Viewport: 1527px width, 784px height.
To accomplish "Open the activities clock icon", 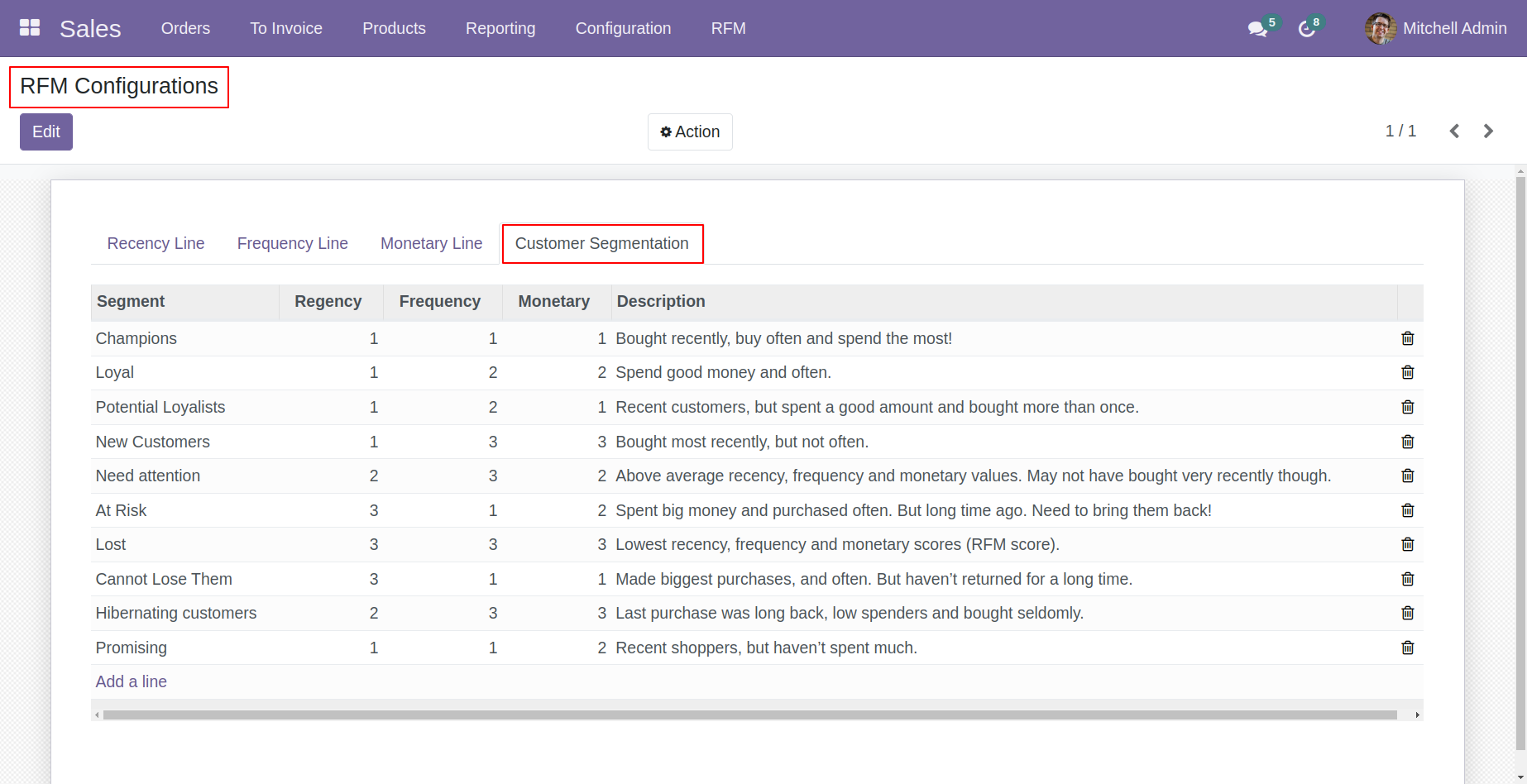I will pos(1306,29).
